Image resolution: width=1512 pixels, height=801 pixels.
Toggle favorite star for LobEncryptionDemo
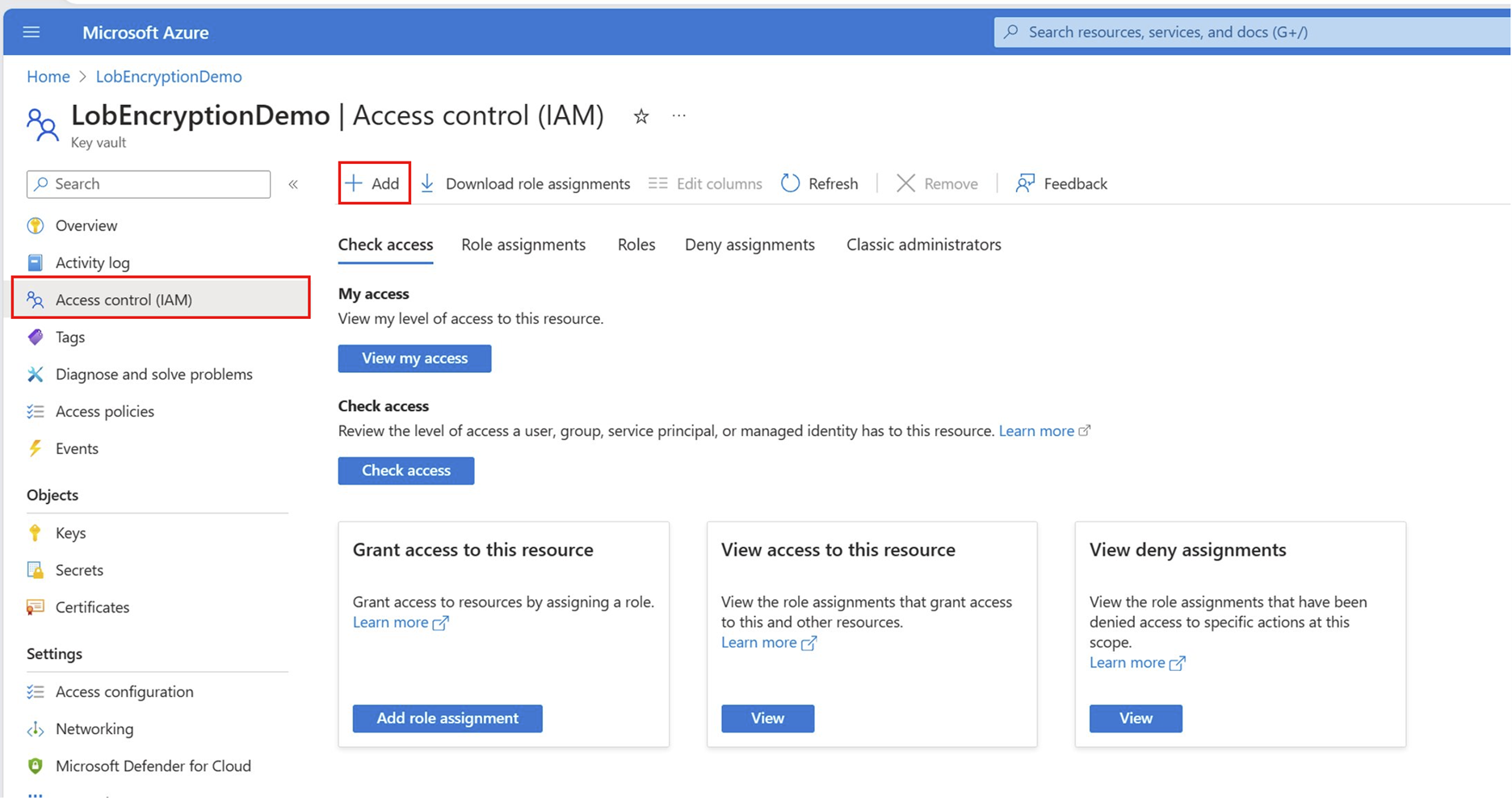pyautogui.click(x=640, y=116)
